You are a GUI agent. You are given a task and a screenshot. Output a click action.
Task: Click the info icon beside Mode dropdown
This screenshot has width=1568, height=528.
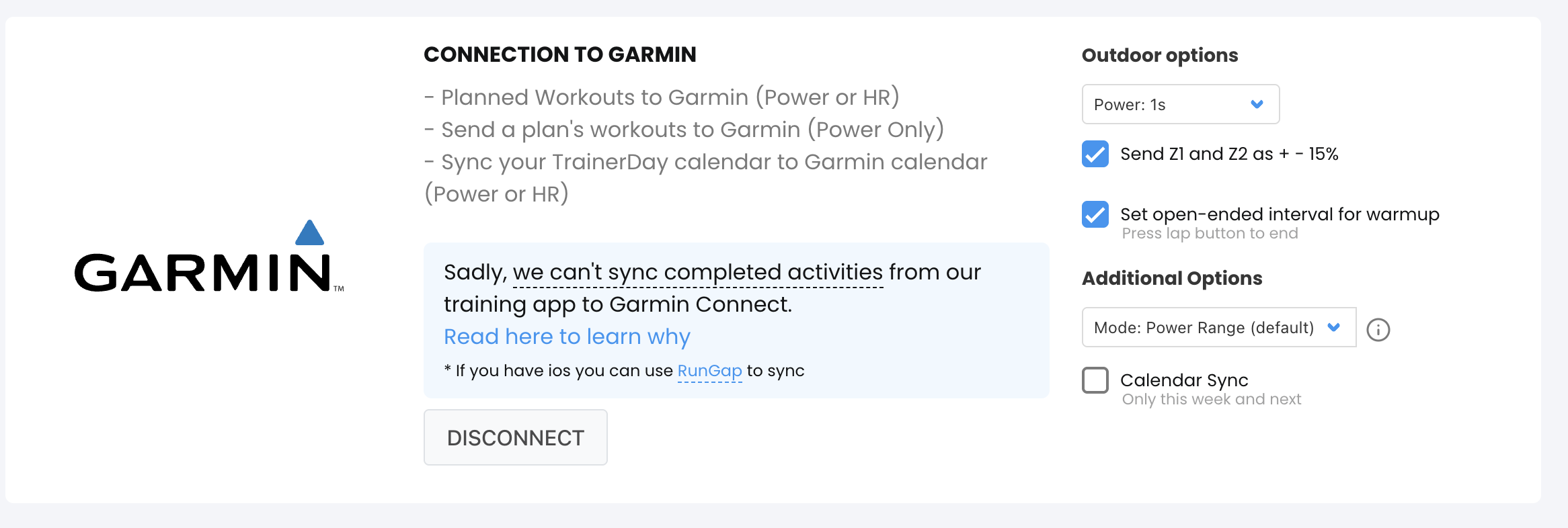point(1378,329)
